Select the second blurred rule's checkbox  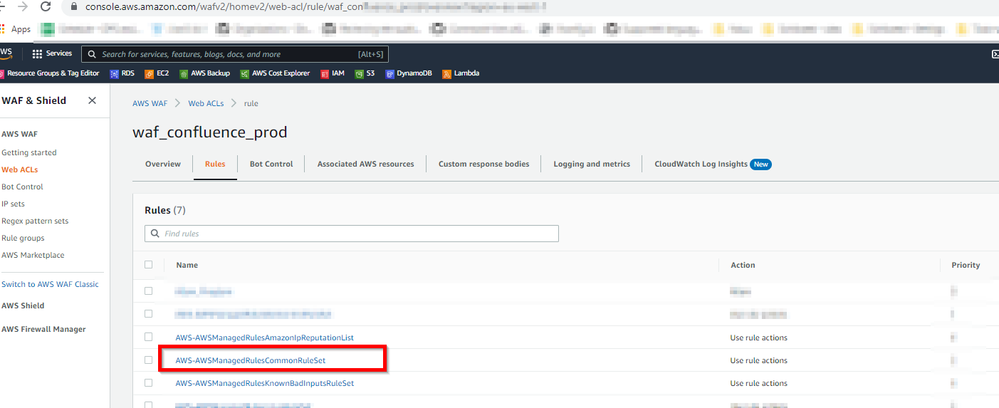click(148, 314)
